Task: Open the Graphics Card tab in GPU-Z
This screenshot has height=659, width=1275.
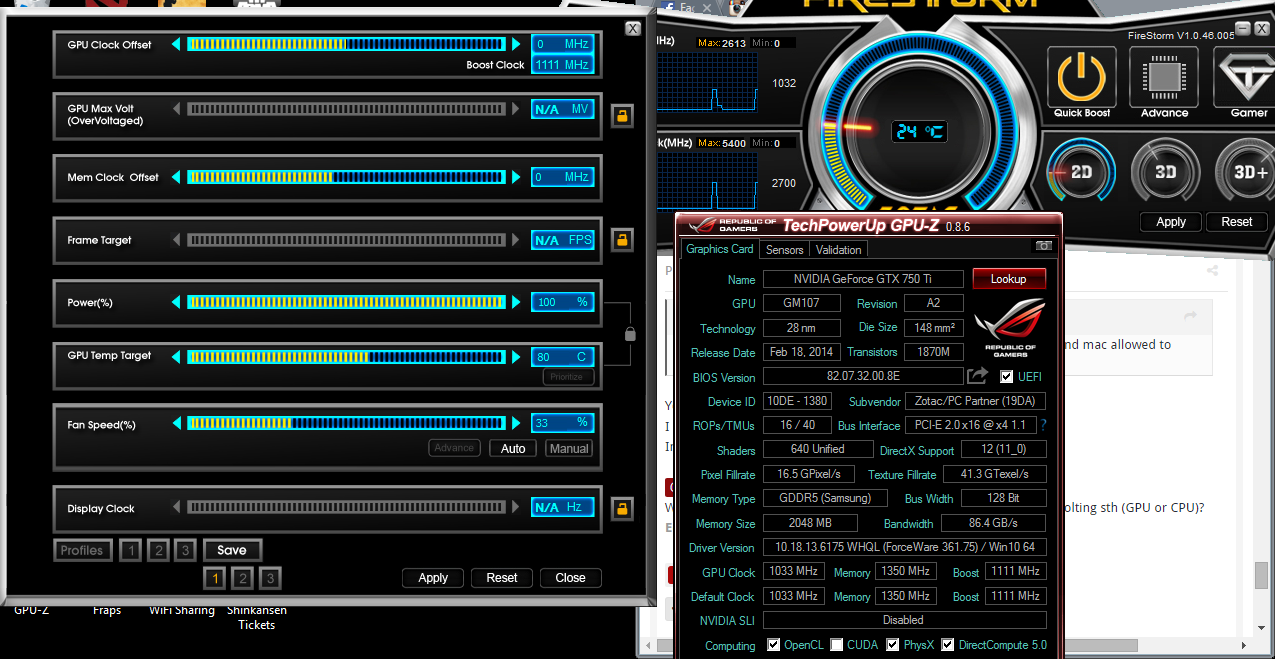Action: point(720,249)
